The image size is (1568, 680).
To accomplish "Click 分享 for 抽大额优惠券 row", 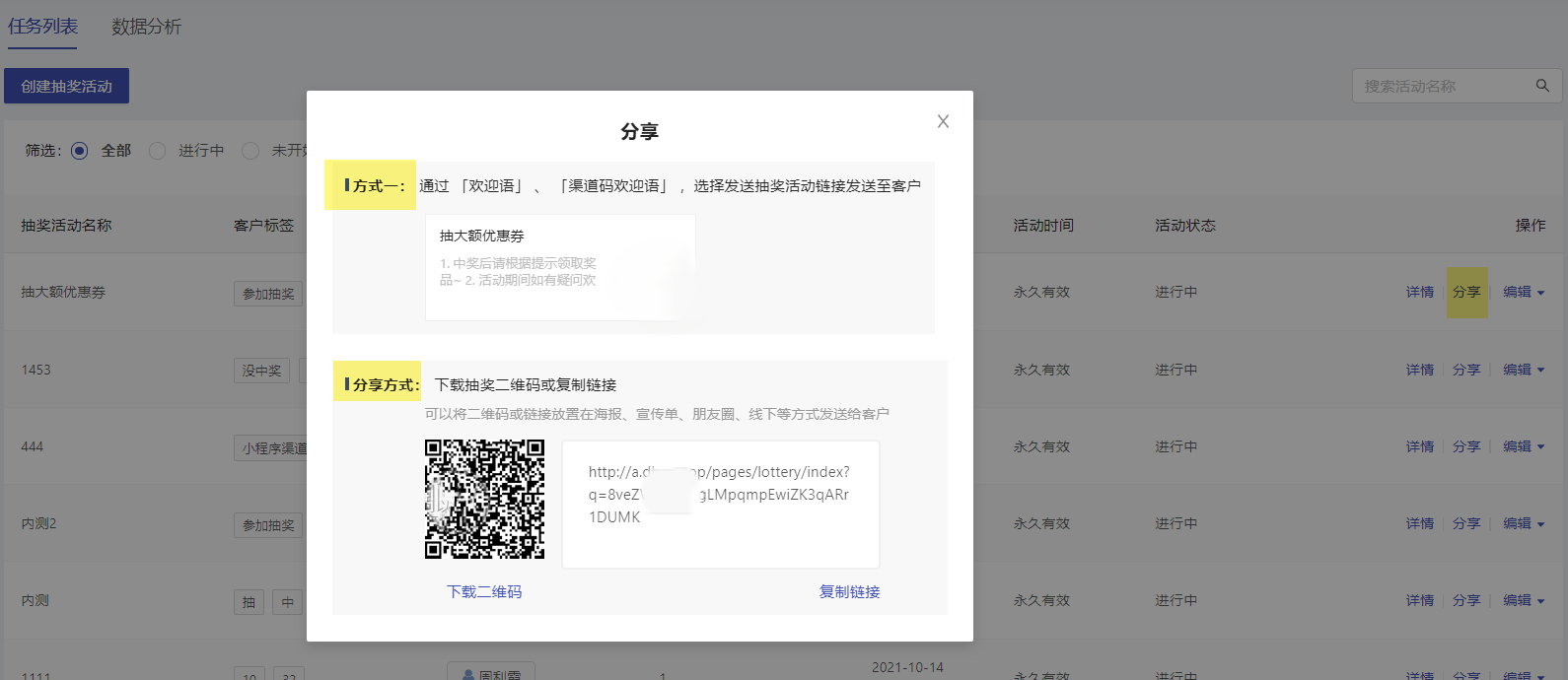I will (x=1466, y=292).
